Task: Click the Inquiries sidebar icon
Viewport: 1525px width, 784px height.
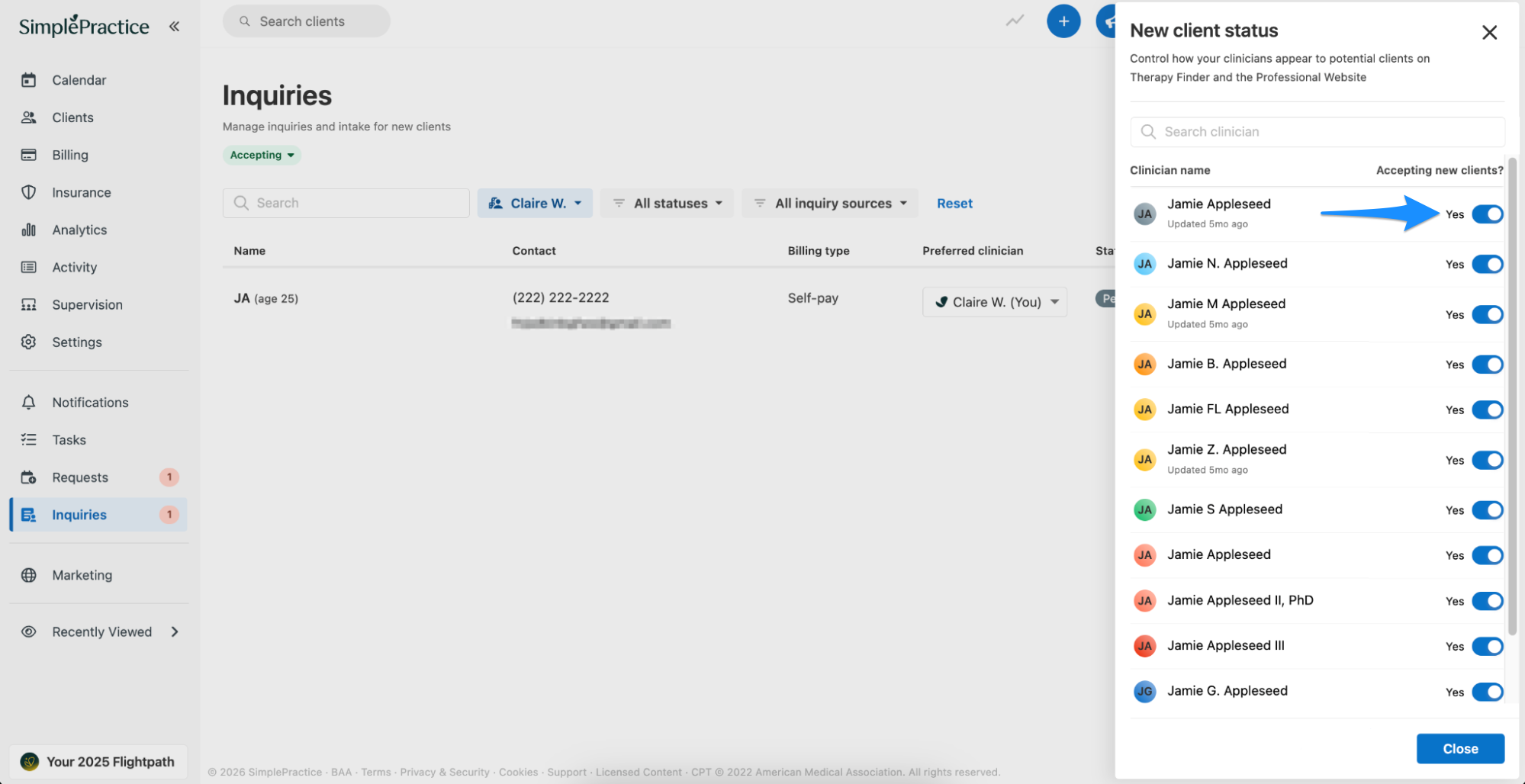Action: pos(29,515)
